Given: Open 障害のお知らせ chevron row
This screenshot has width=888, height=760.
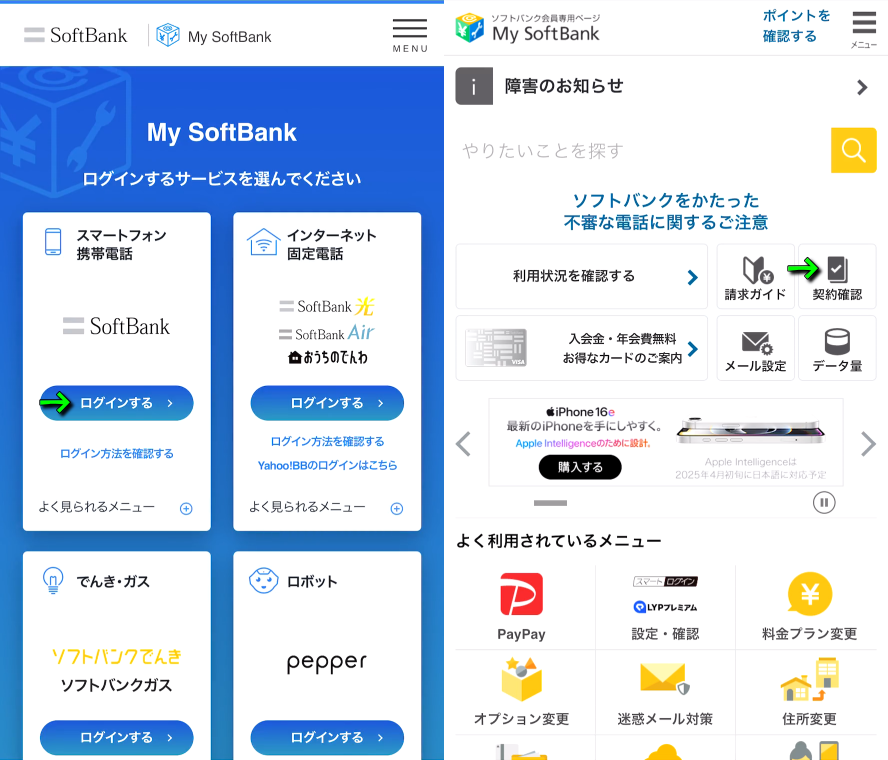Looking at the screenshot, I should tap(666, 86).
